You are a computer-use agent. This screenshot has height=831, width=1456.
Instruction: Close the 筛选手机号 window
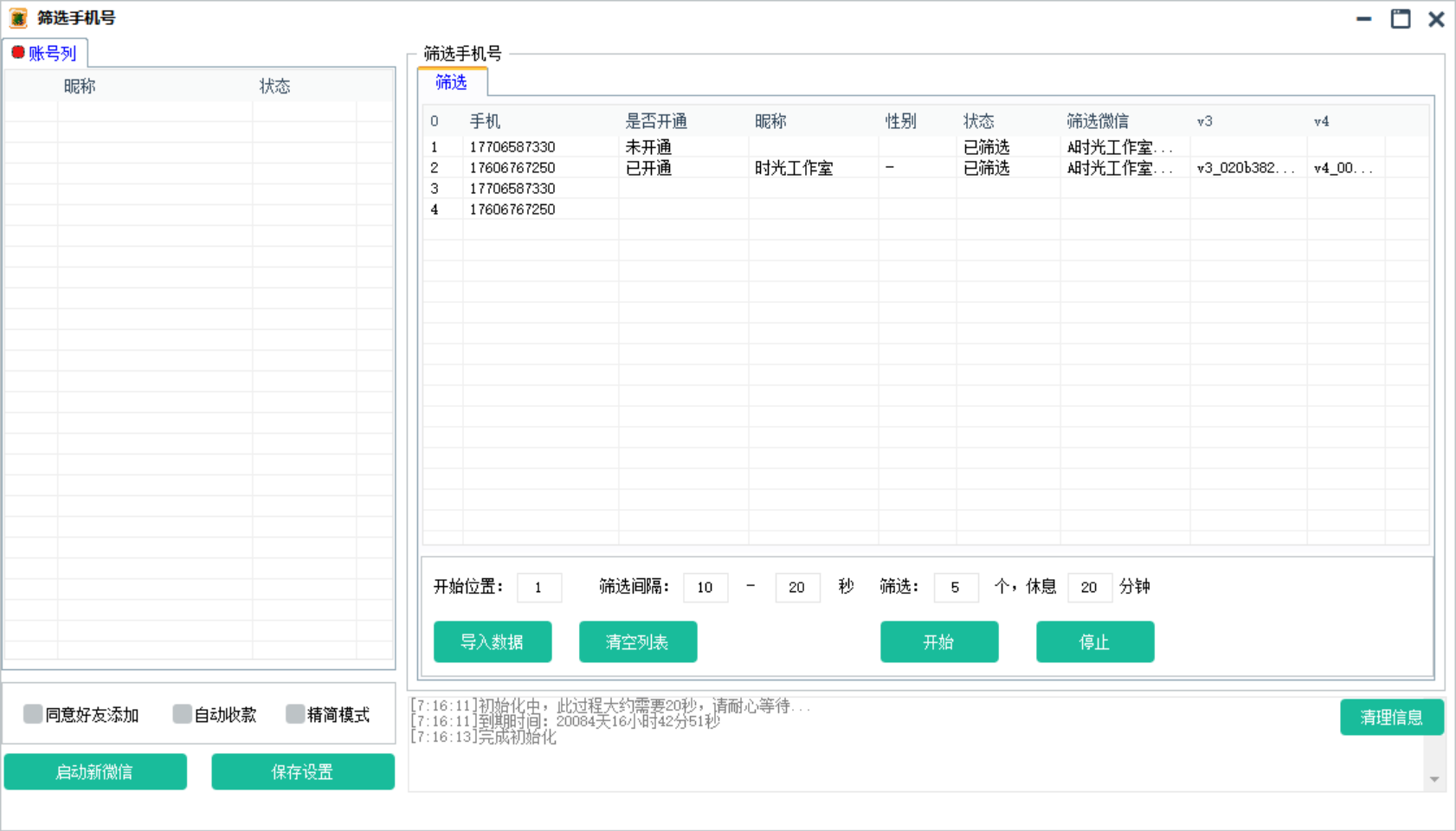pyautogui.click(x=1436, y=18)
